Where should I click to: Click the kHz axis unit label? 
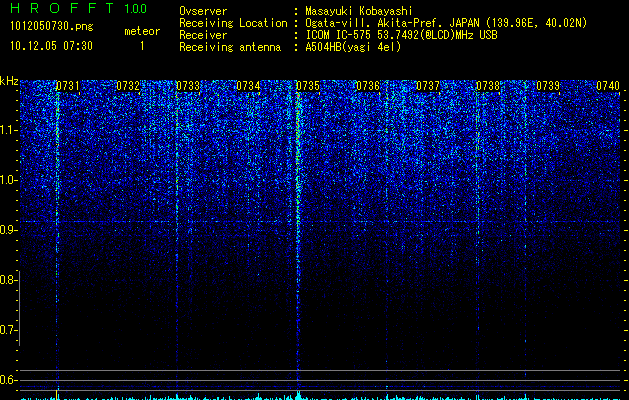[x=9, y=81]
